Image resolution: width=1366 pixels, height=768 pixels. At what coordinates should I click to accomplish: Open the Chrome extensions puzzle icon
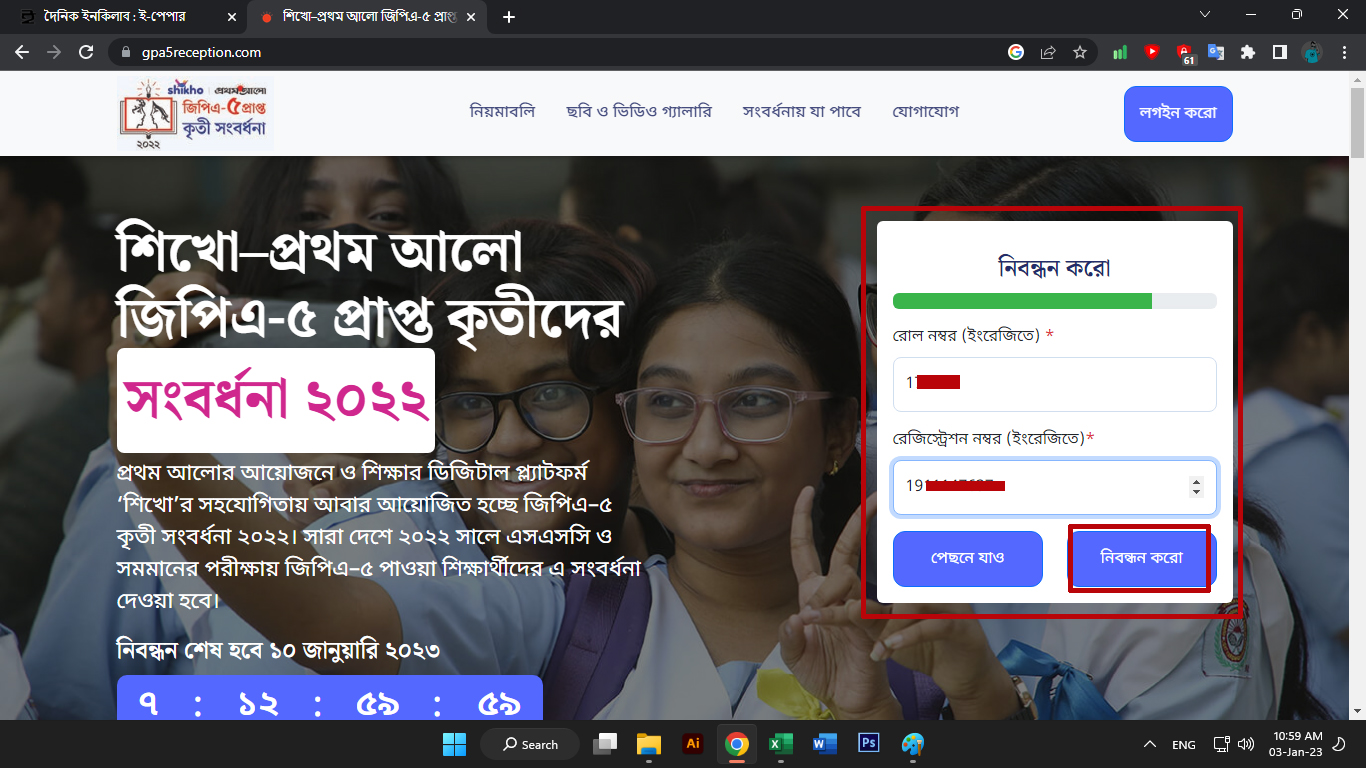coord(1247,52)
